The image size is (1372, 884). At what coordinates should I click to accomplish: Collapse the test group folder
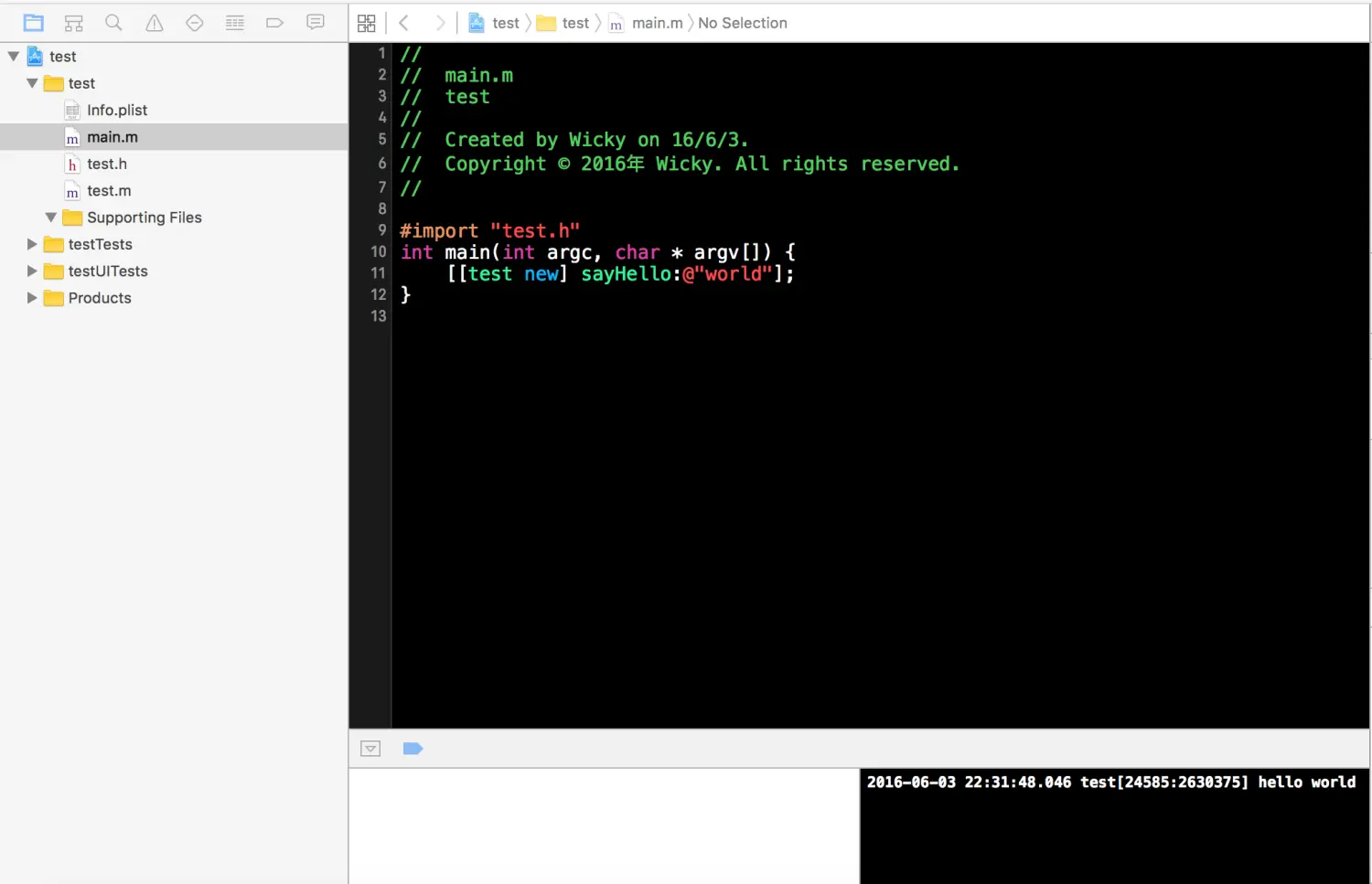(32, 83)
